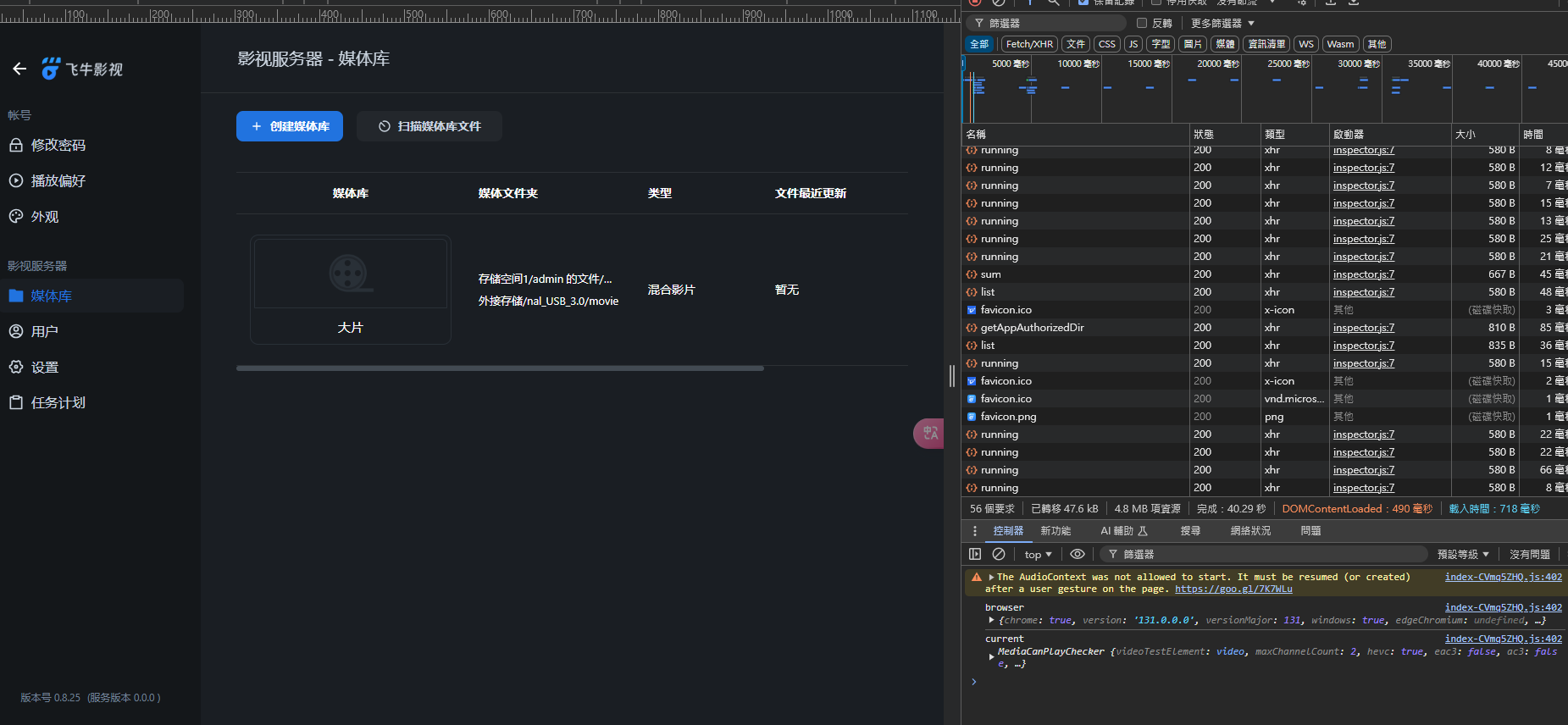This screenshot has height=725, width=1568.
Task: Click the xhr icon beside sum row
Action: 972,274
